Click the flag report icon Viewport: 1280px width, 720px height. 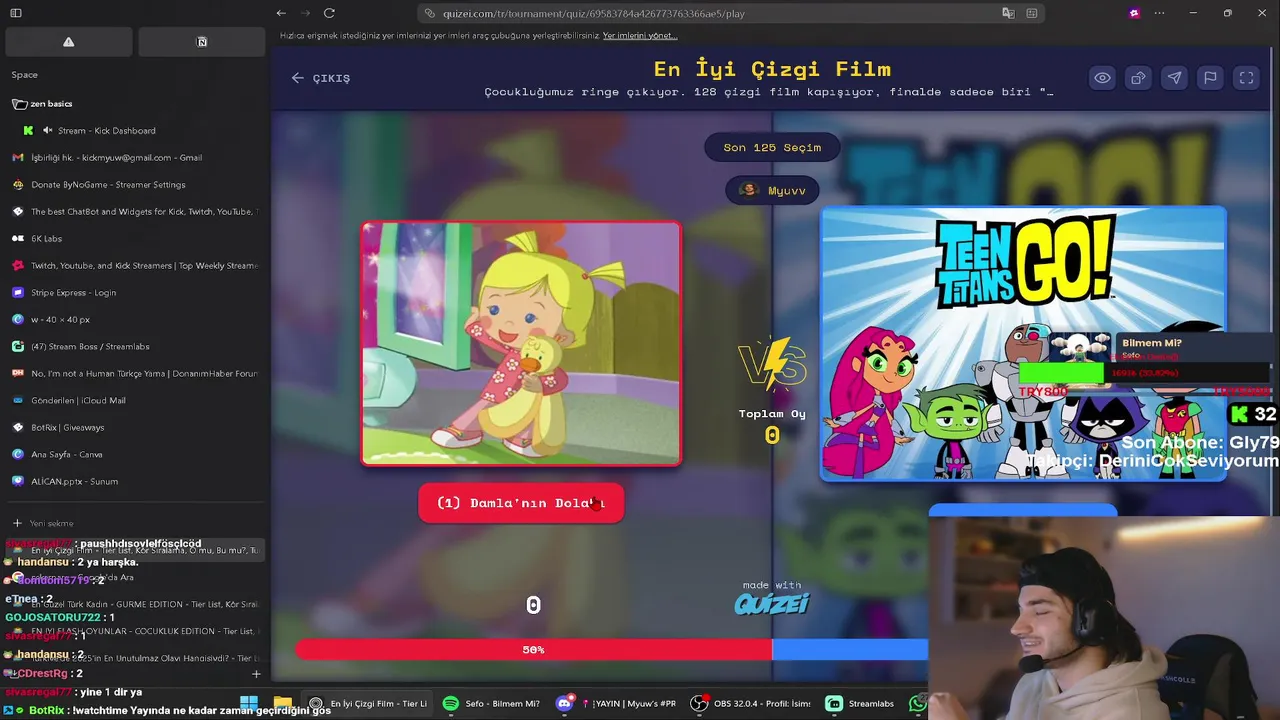tap(1210, 78)
